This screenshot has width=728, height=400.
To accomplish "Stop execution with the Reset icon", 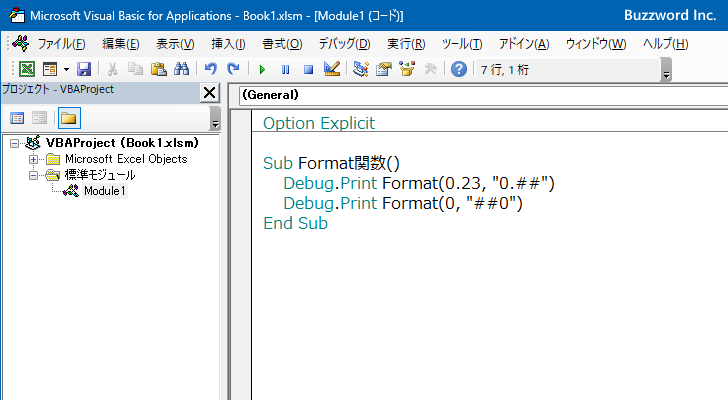I will [308, 70].
